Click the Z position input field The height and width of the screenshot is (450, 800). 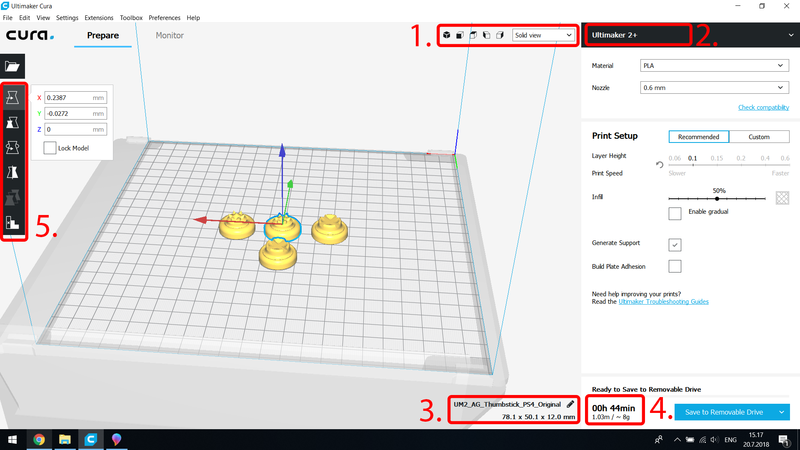pos(76,130)
